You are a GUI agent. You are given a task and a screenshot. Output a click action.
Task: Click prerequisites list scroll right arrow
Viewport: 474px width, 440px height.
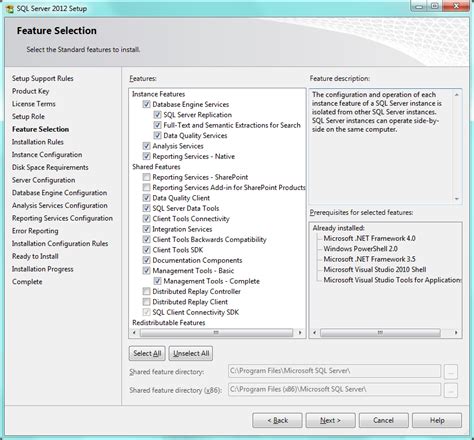pos(456,333)
